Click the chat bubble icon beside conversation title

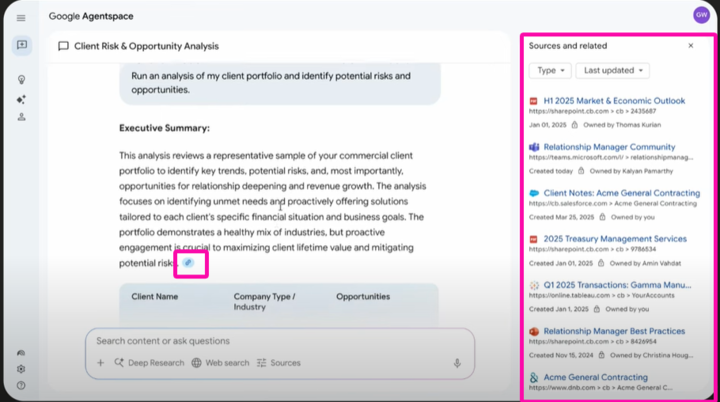point(63,46)
